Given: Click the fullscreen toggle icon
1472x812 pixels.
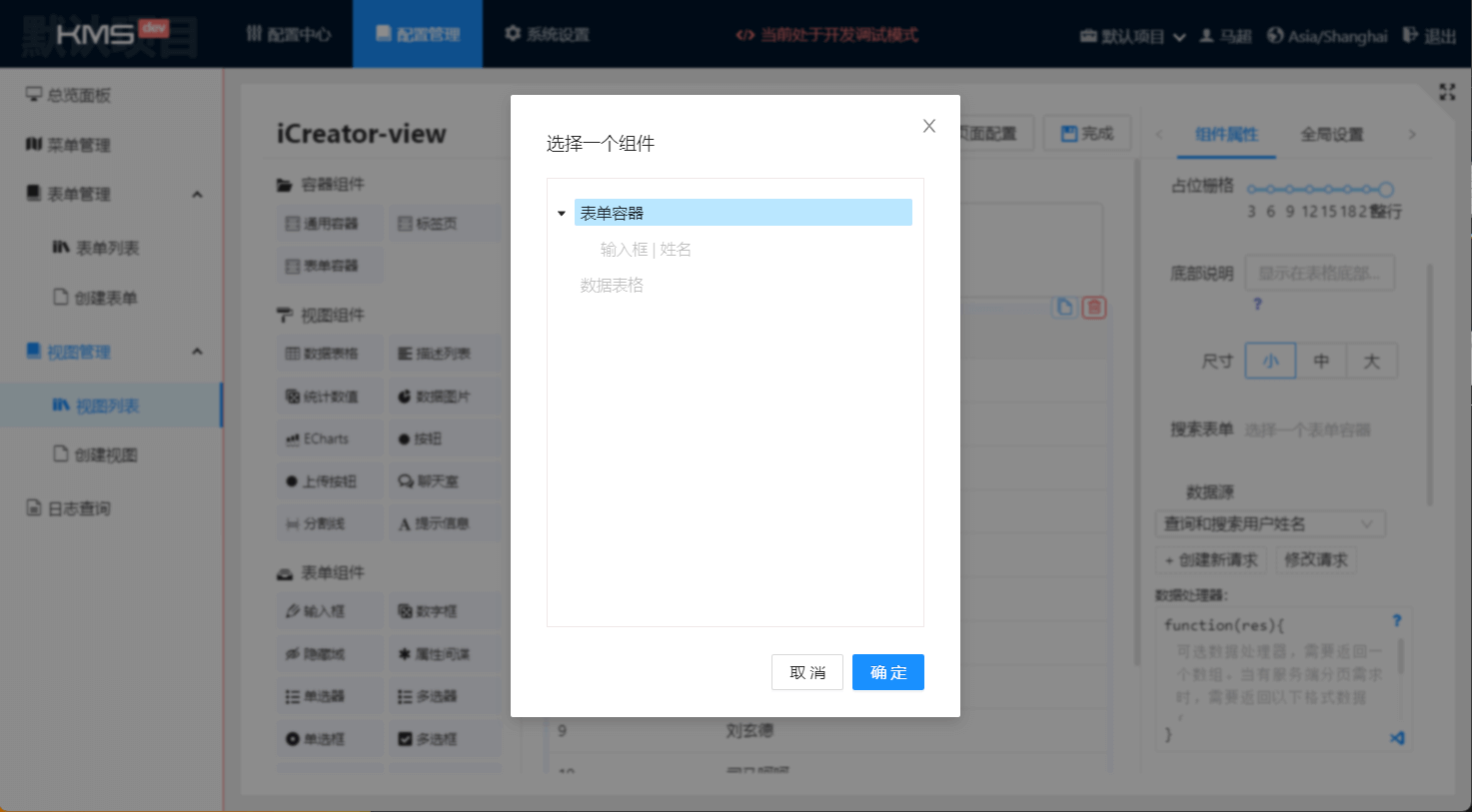Looking at the screenshot, I should click(x=1446, y=92).
